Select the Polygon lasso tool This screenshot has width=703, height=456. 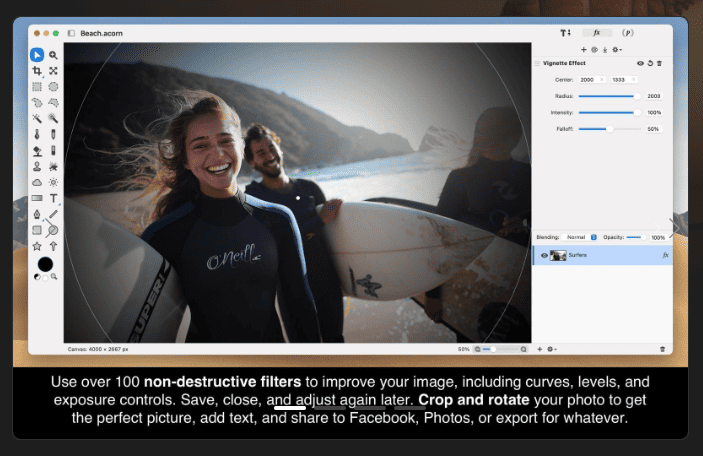pyautogui.click(x=53, y=103)
